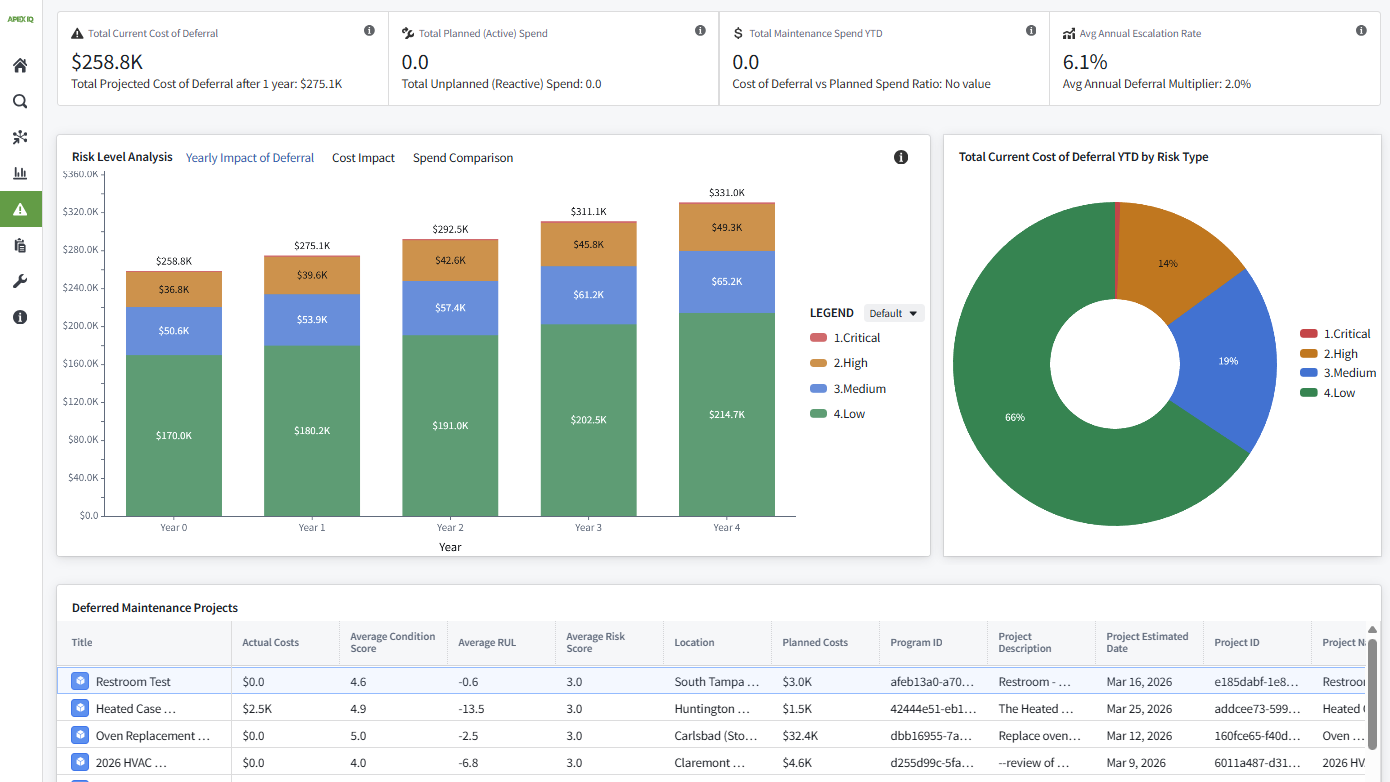This screenshot has width=1390, height=782.
Task: Click the $2.5K actual cost cell
Action: click(285, 709)
